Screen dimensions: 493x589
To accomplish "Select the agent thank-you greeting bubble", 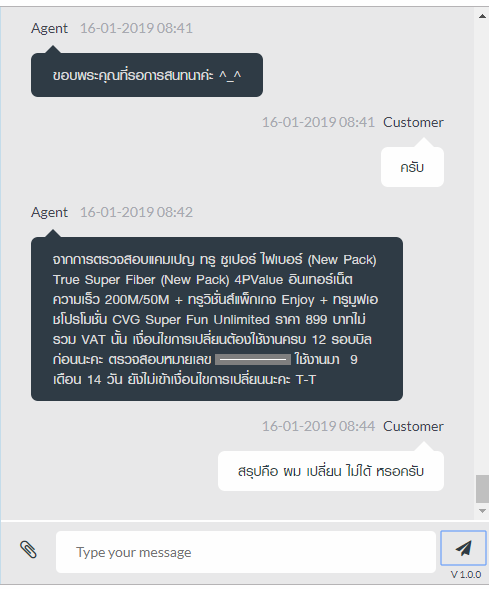I will coord(147,75).
